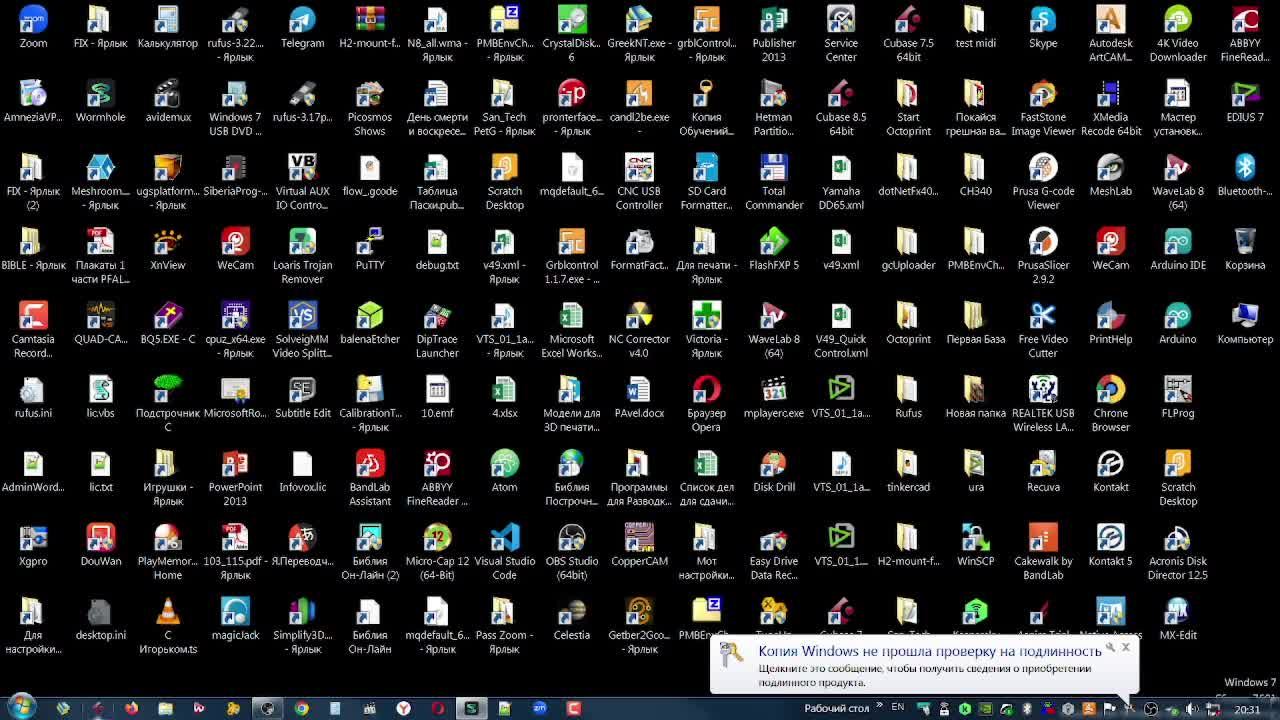Click the taskbar clock showing 20:31
Viewport: 1280px width, 720px height.
click(x=1247, y=709)
